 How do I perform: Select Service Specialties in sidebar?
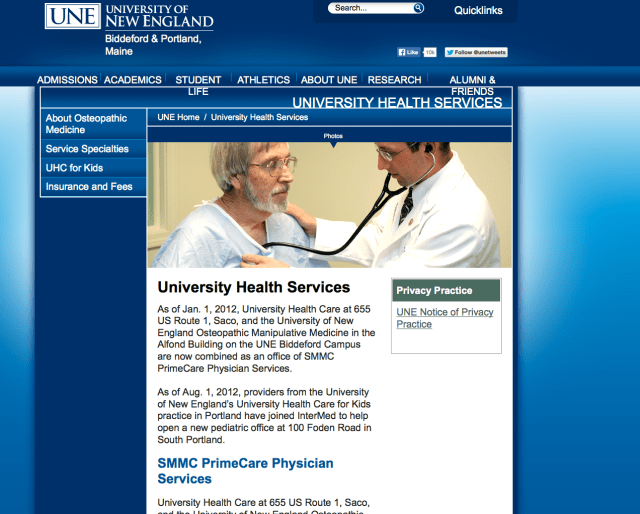coord(87,149)
